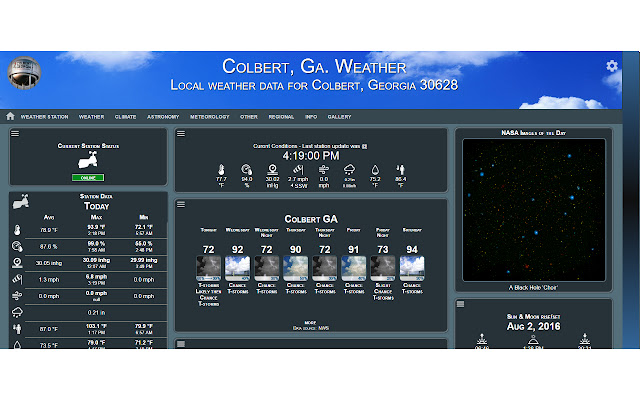Screen dimensions: 640x400
Task: Click the windsock icon in Station Data table
Action: 17,279
